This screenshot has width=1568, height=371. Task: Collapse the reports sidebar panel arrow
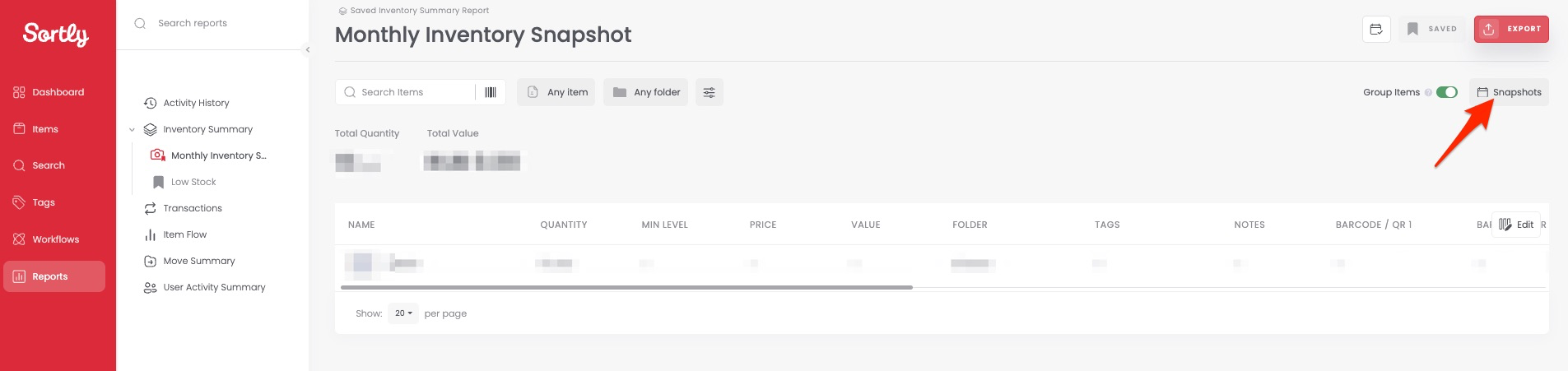coord(308,49)
